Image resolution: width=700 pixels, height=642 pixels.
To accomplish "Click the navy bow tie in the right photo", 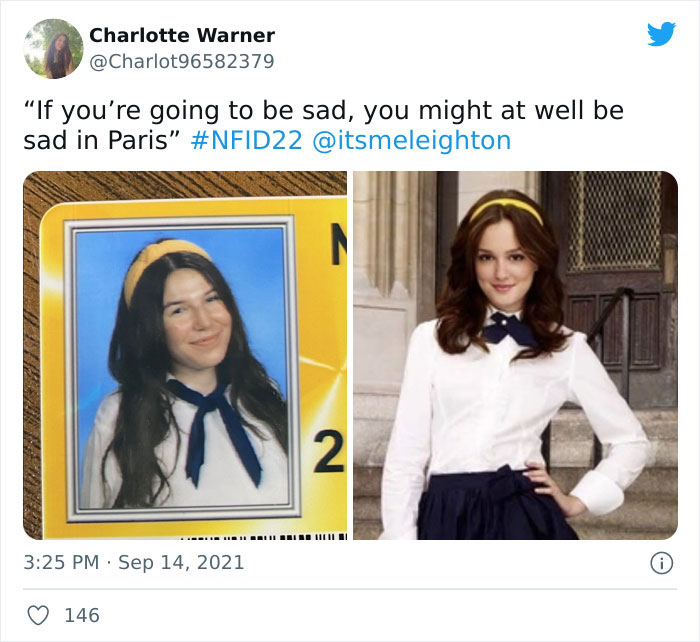I will pos(510,329).
